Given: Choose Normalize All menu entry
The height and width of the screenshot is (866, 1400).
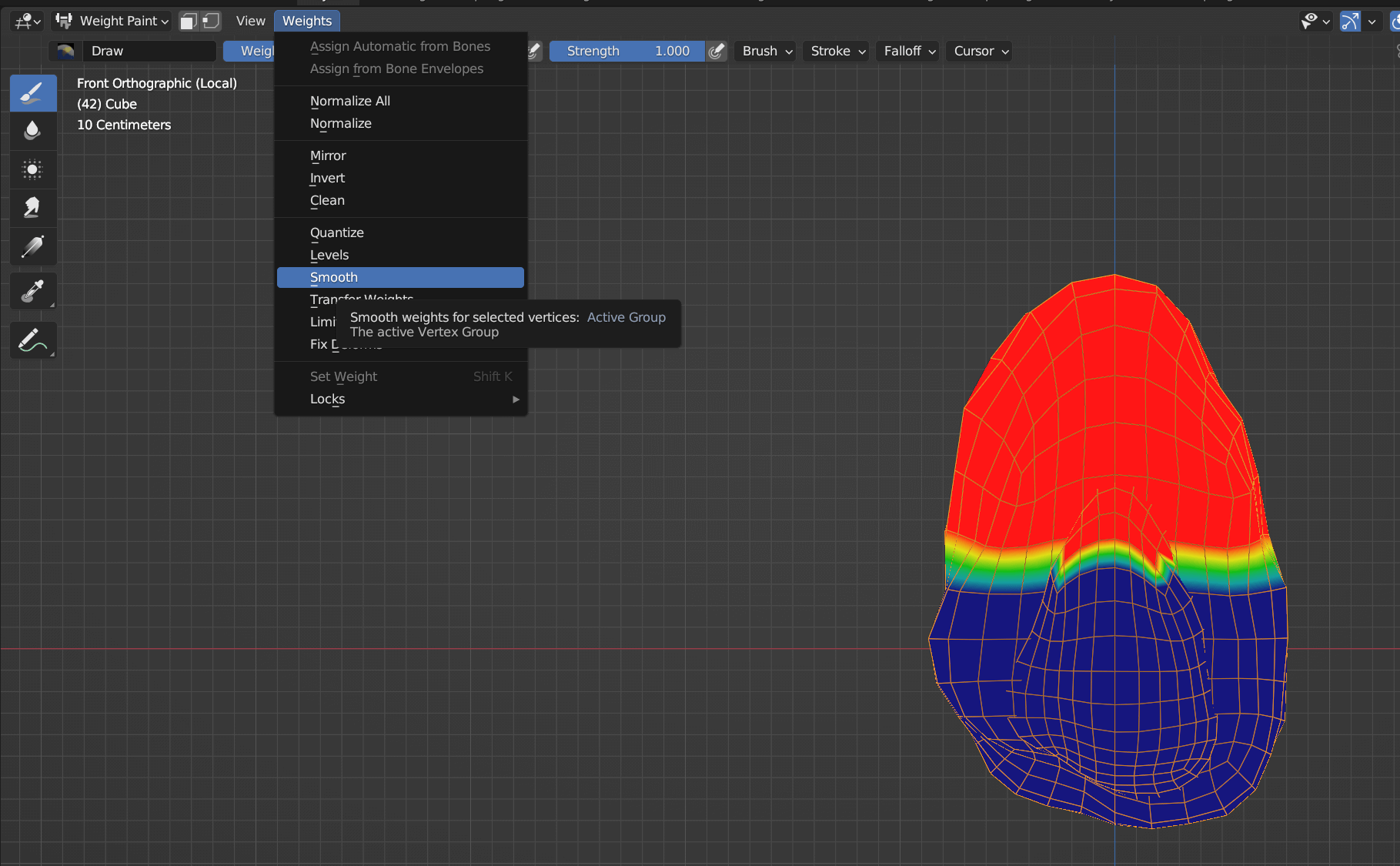Looking at the screenshot, I should point(400,101).
